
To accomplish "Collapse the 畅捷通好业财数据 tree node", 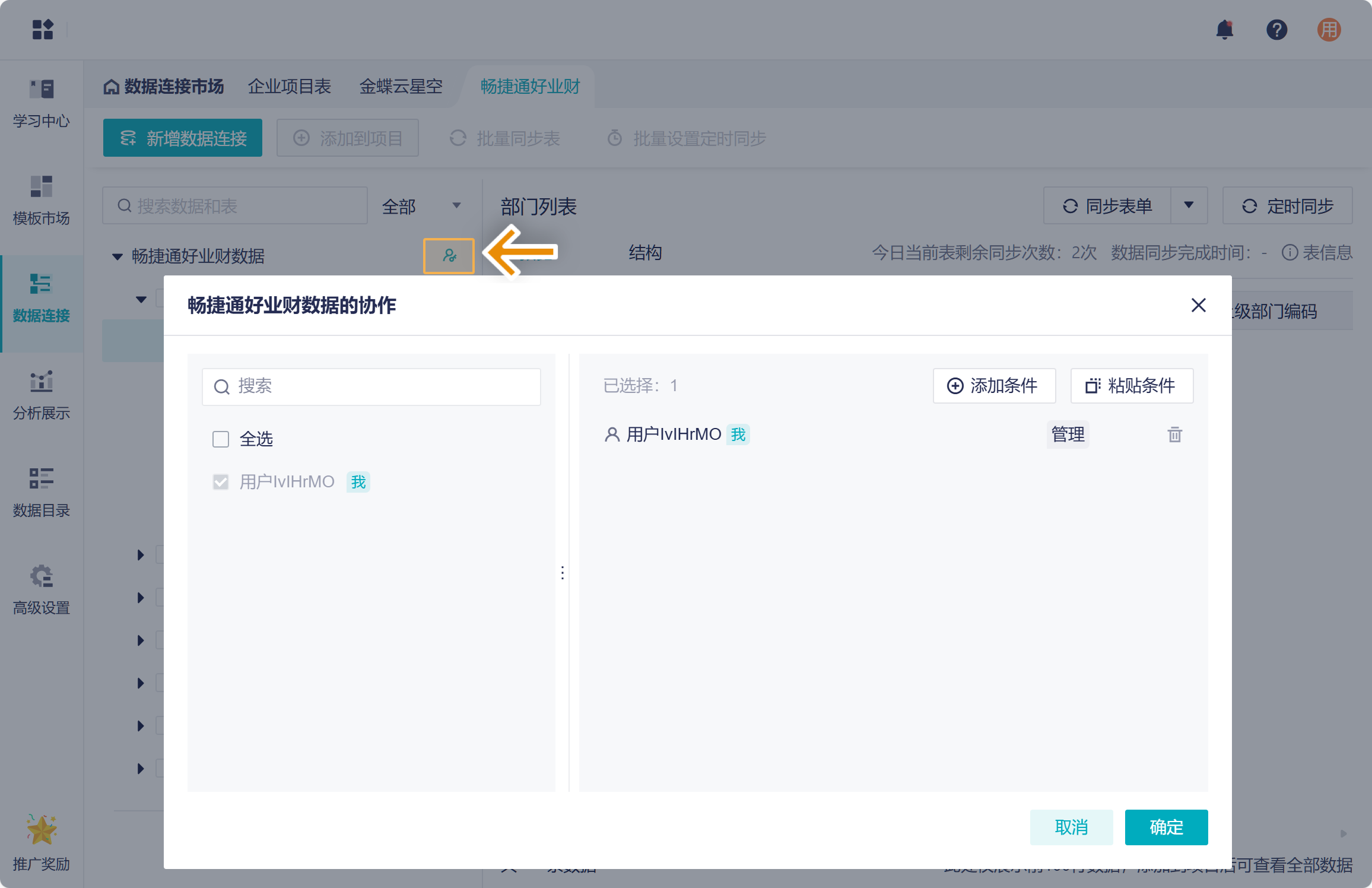I will pyautogui.click(x=117, y=256).
